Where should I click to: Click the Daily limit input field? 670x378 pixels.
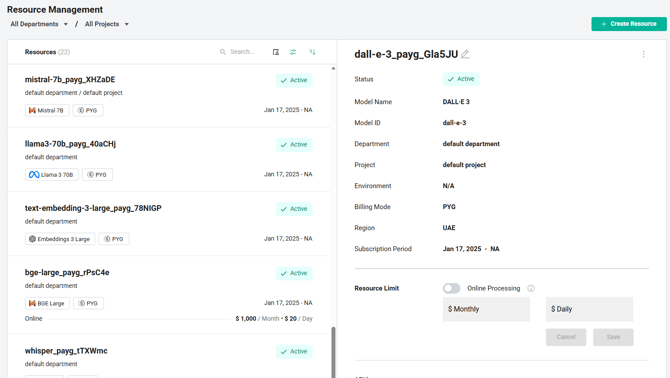click(x=589, y=309)
